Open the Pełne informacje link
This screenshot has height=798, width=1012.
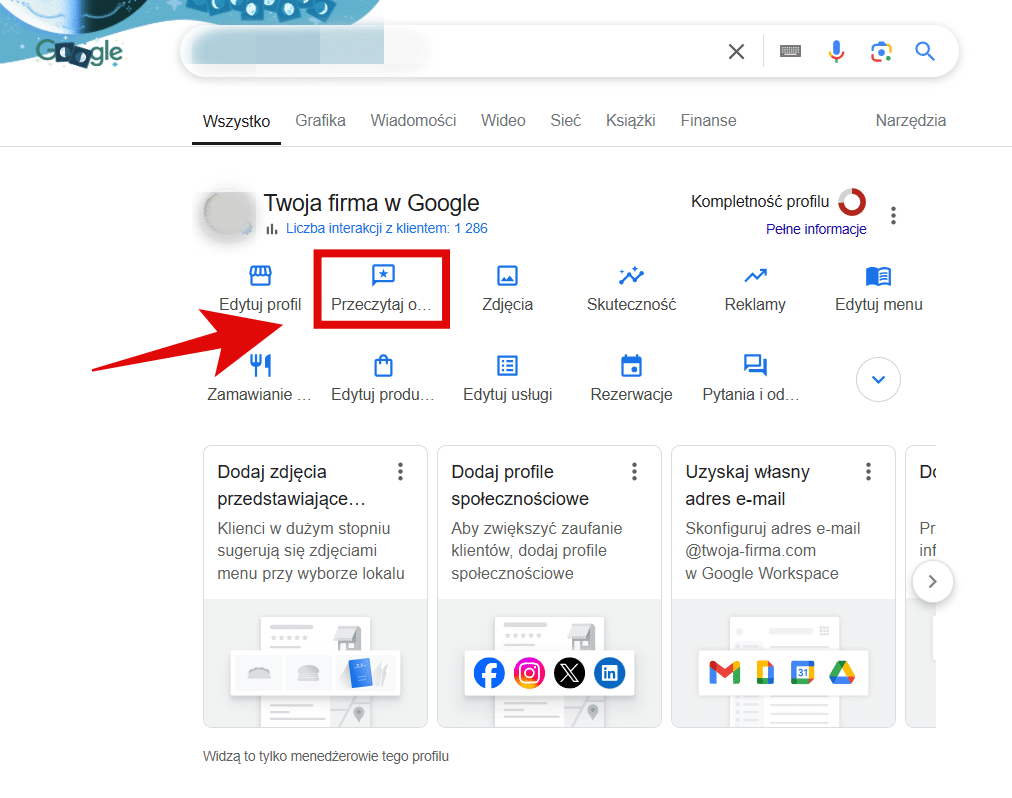pyautogui.click(x=816, y=229)
